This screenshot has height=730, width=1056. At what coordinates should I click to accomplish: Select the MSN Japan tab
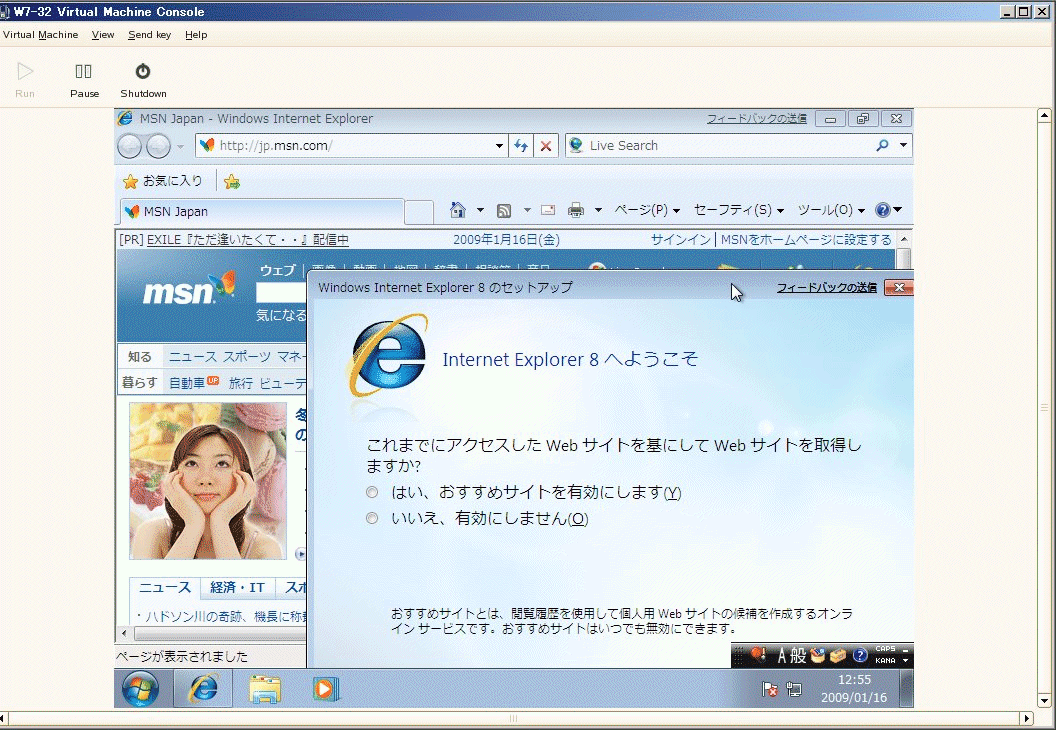(x=262, y=211)
